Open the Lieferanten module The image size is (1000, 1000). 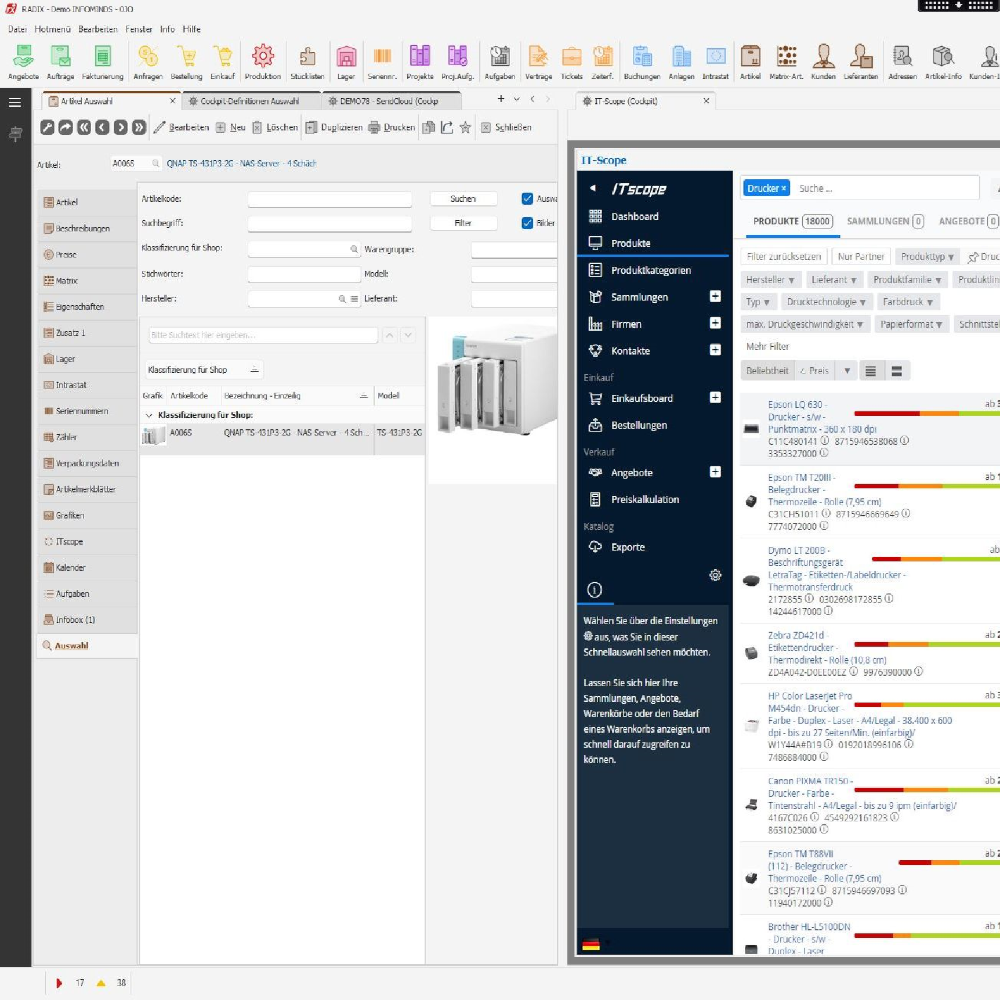coord(861,62)
